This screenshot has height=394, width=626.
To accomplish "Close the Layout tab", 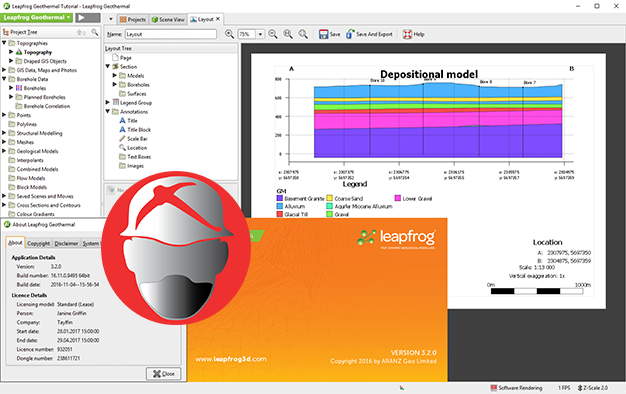I will 218,19.
